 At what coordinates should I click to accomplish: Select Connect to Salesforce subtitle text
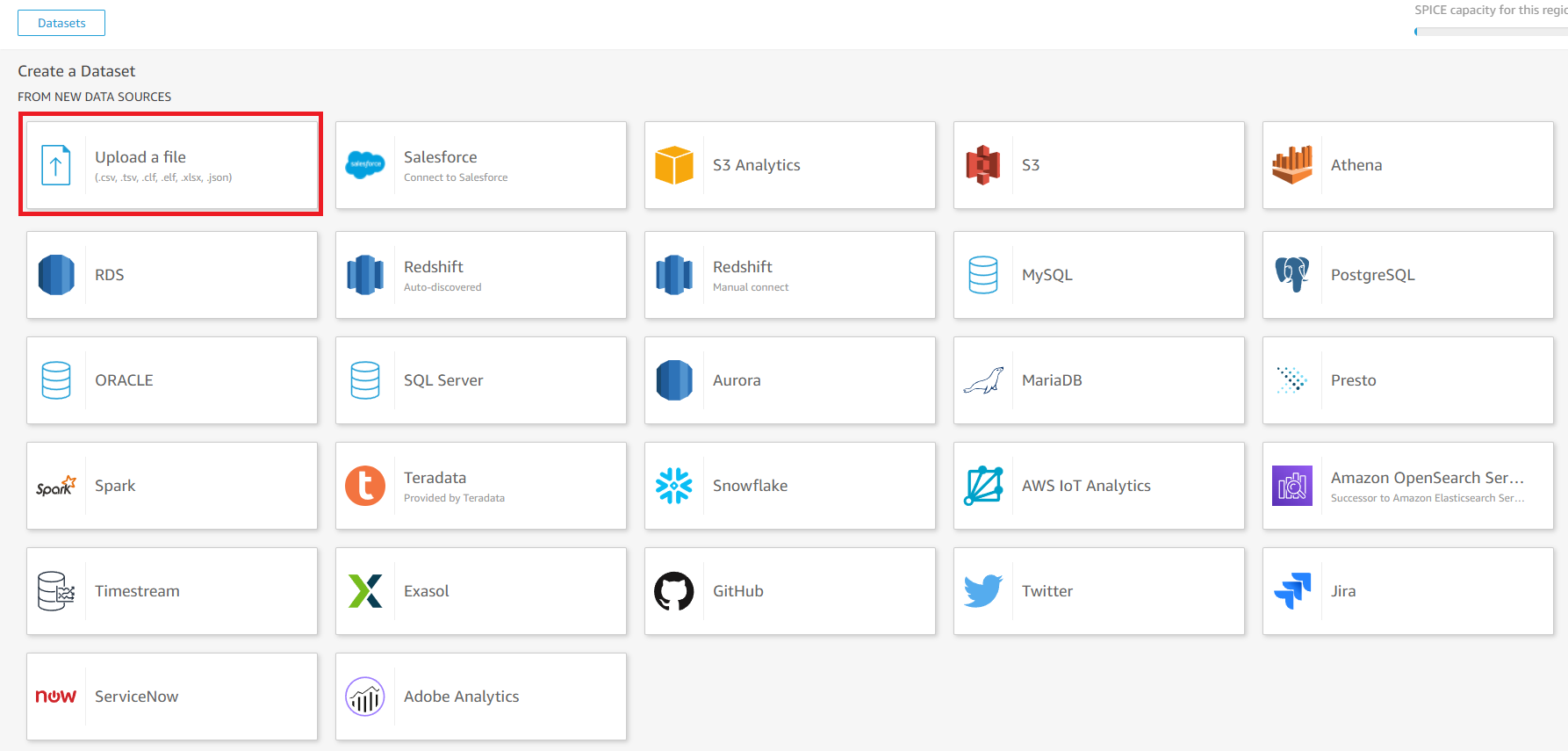(456, 177)
